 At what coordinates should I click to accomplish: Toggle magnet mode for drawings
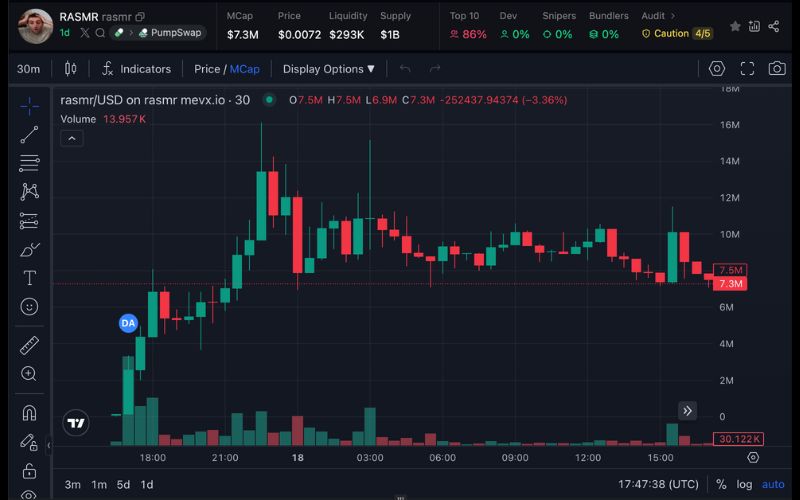[x=30, y=413]
